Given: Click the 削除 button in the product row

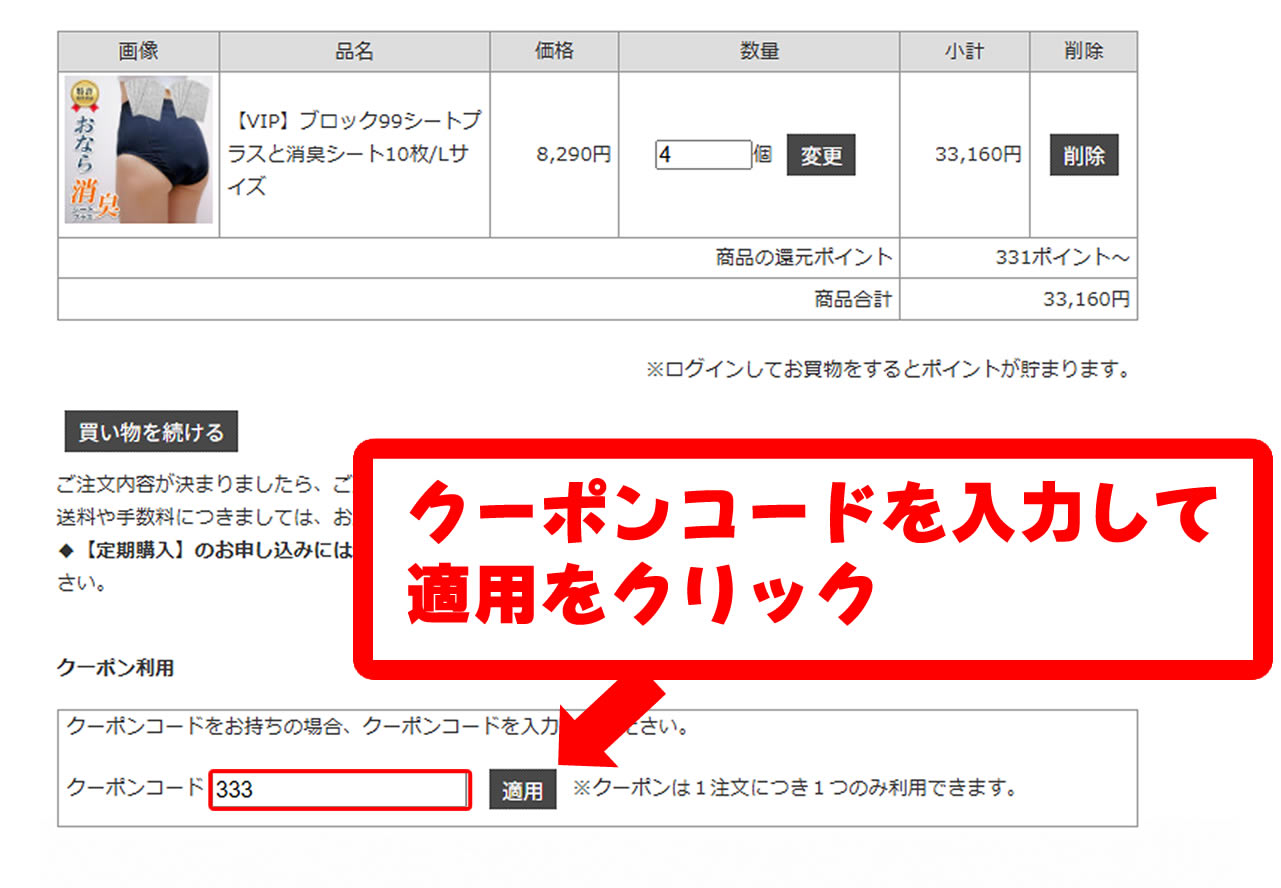Looking at the screenshot, I should [1084, 155].
